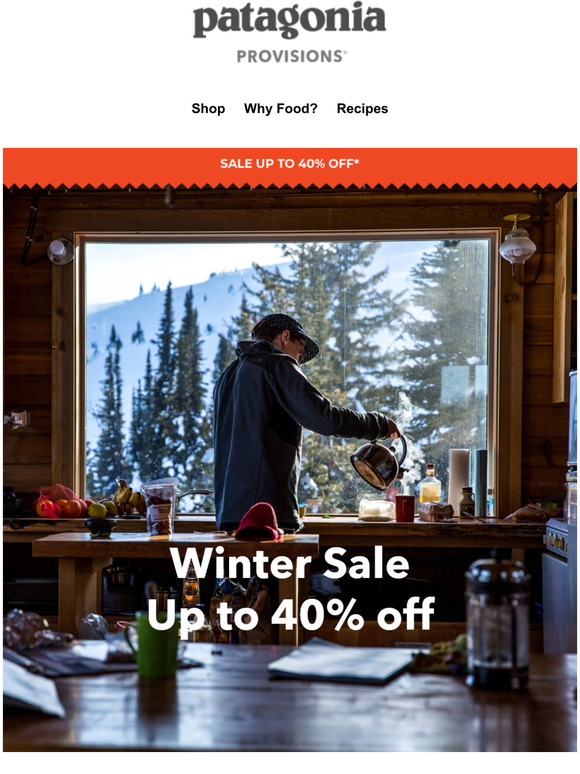Click the steaming black kettle
Viewport: 580px width, 774px height.
click(379, 462)
